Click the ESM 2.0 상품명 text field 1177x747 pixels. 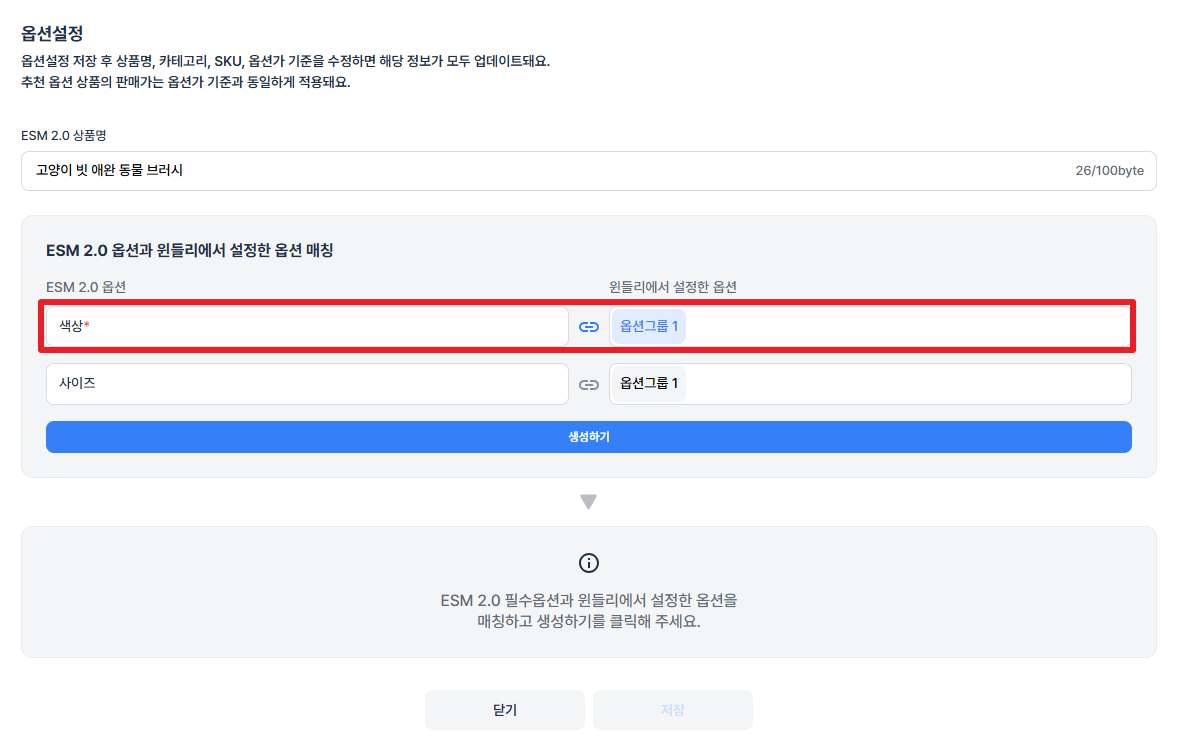click(588, 170)
